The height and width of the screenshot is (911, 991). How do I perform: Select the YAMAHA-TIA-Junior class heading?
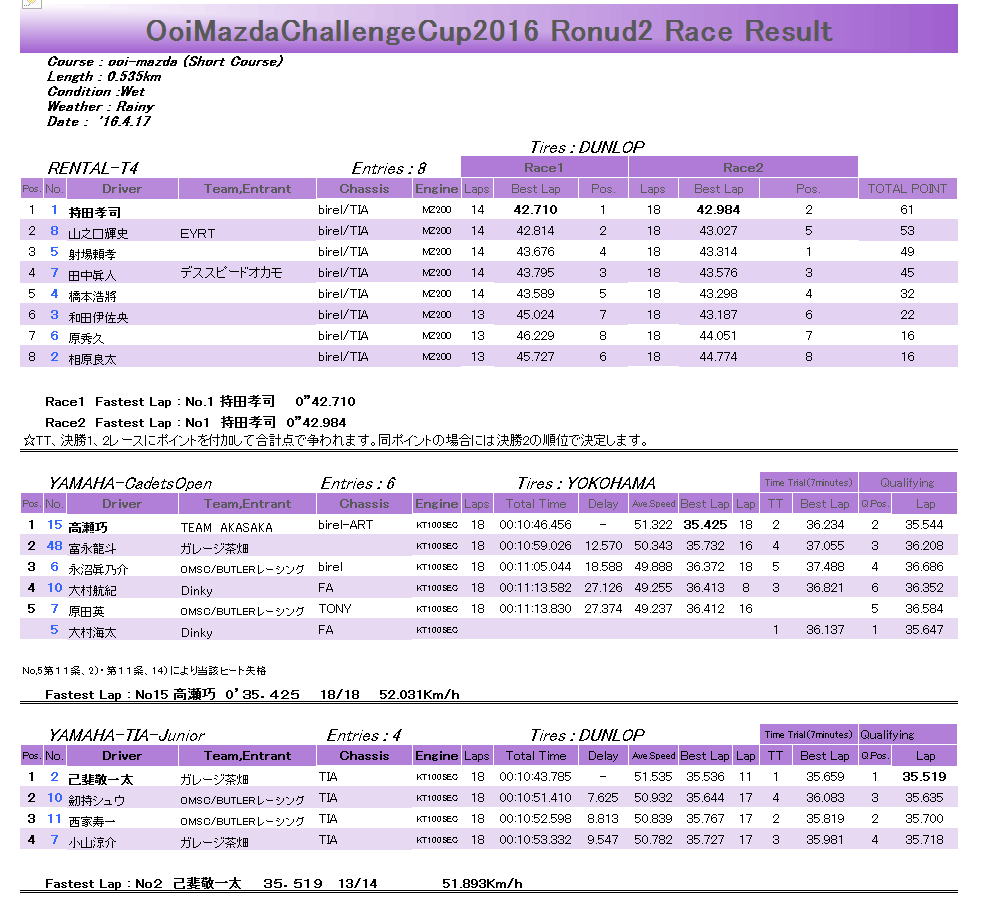[126, 735]
